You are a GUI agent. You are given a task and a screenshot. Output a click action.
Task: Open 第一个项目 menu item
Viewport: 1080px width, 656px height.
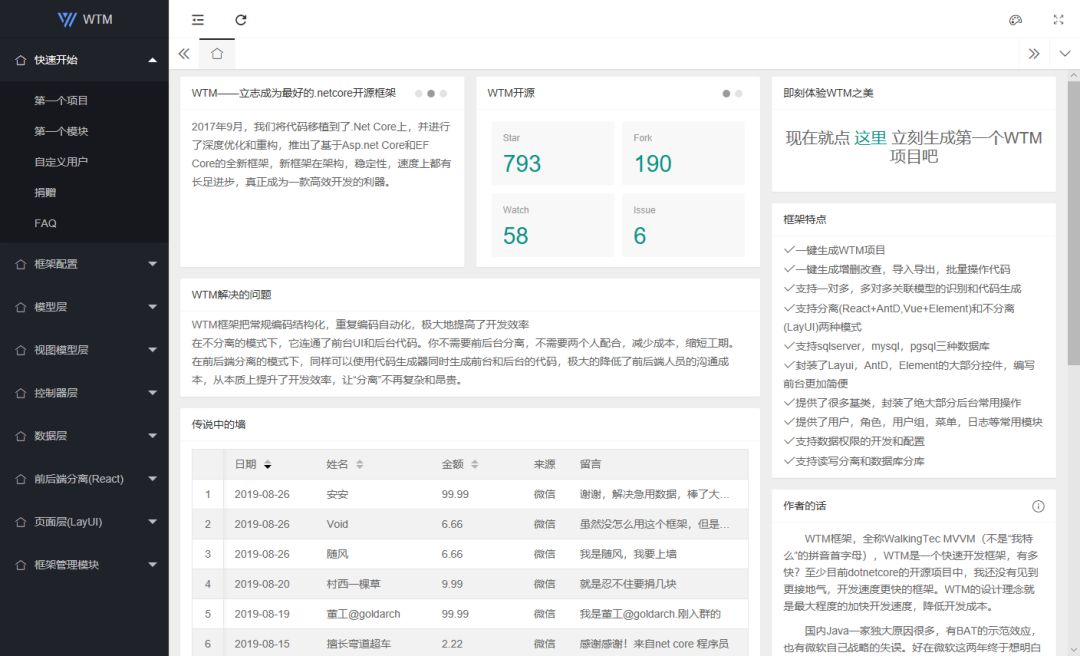tap(61, 101)
